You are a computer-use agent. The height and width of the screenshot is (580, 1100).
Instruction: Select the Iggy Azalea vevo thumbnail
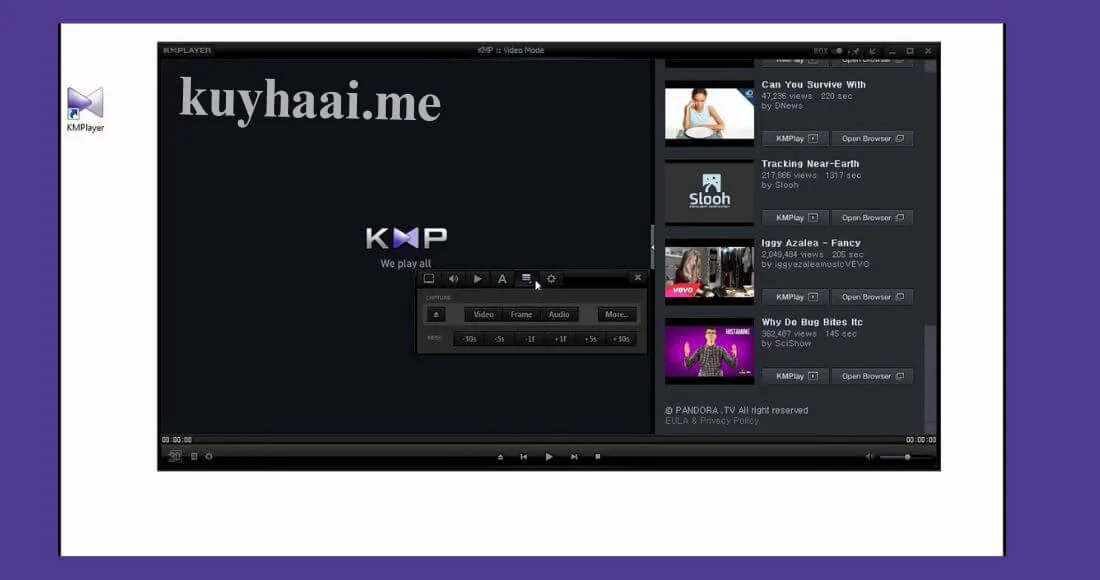[709, 271]
